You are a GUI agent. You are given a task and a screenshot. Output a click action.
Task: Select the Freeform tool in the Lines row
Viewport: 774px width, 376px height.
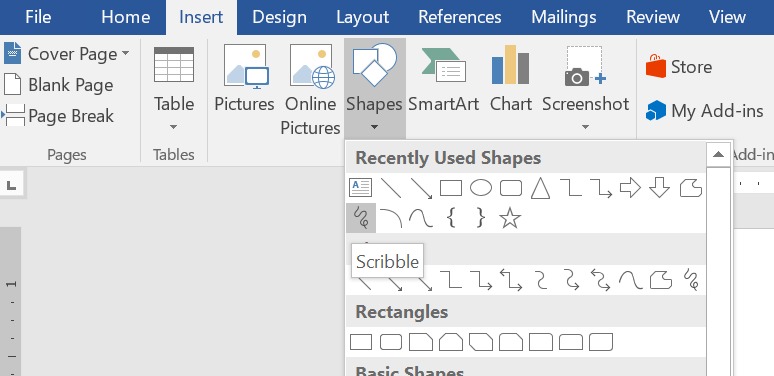coord(660,280)
